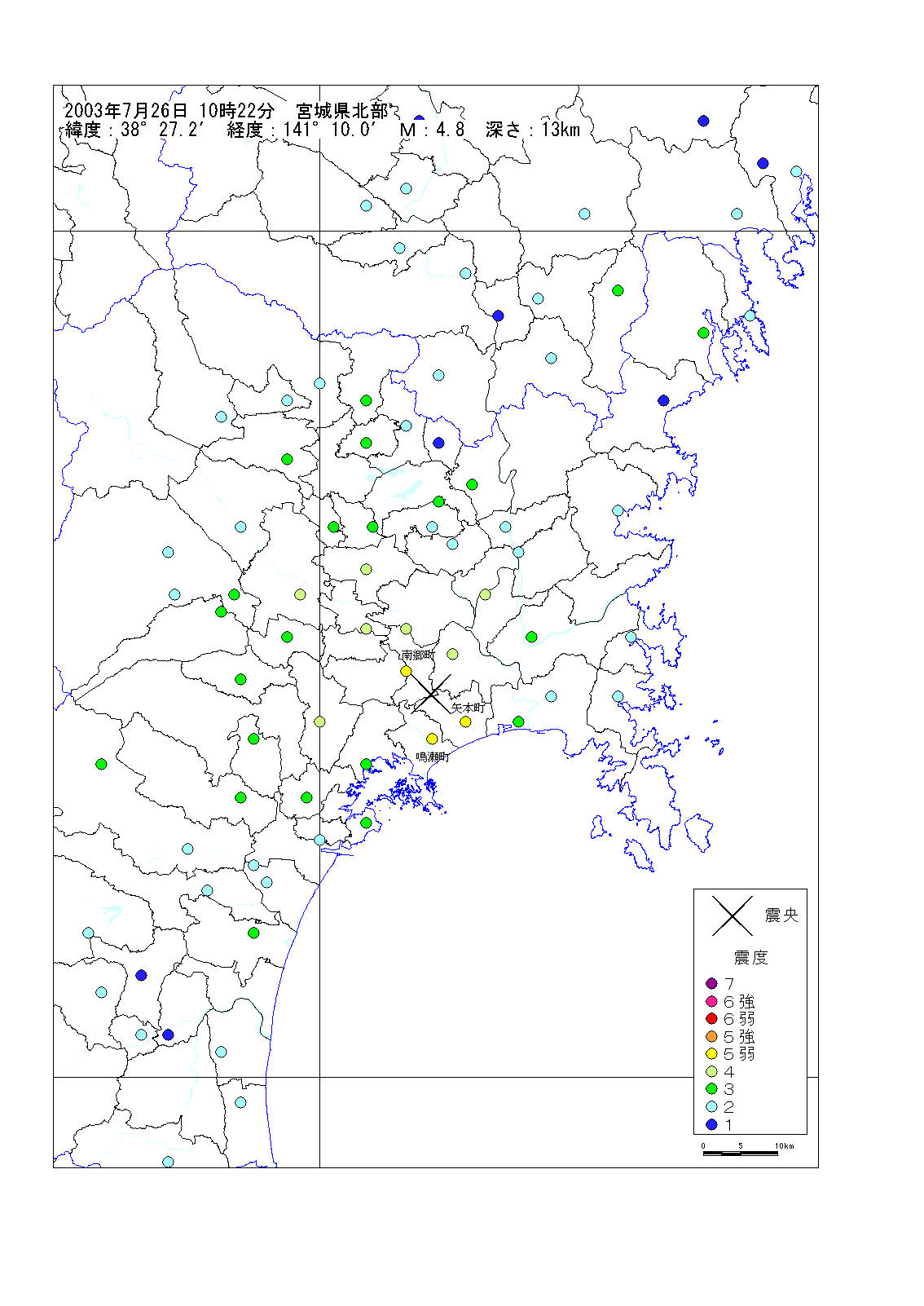Click the yellow station dot below 矢本町 label
Image resolution: width=924 pixels, height=1306 pixels.
[465, 721]
